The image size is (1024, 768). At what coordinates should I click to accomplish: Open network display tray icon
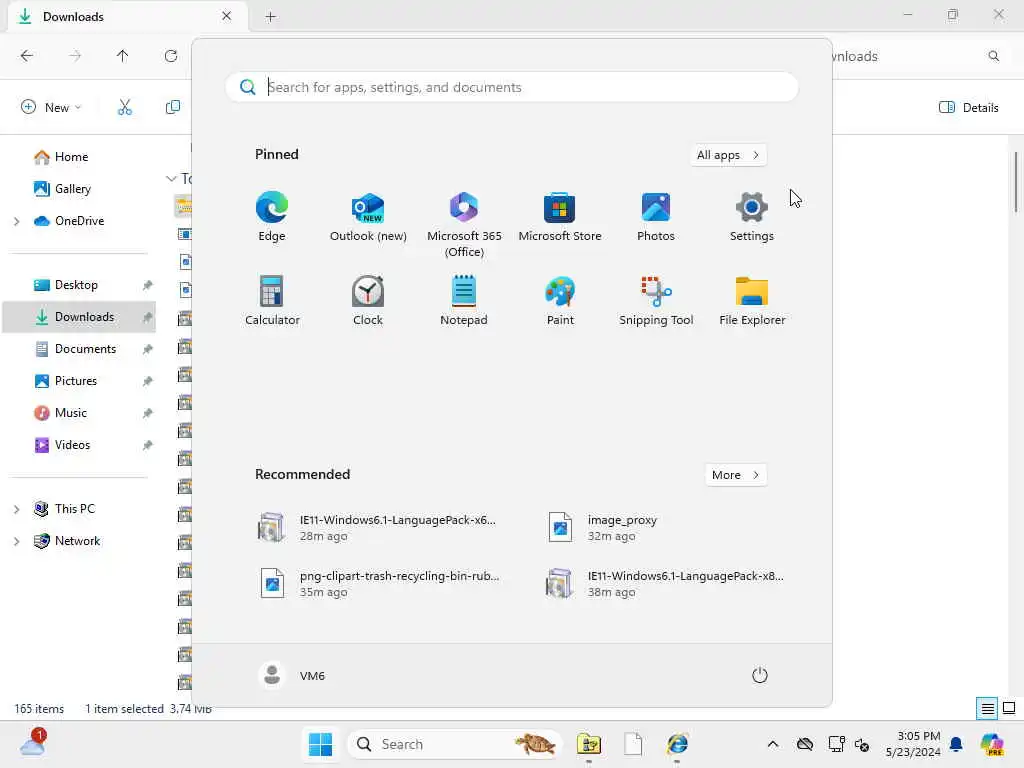(836, 744)
